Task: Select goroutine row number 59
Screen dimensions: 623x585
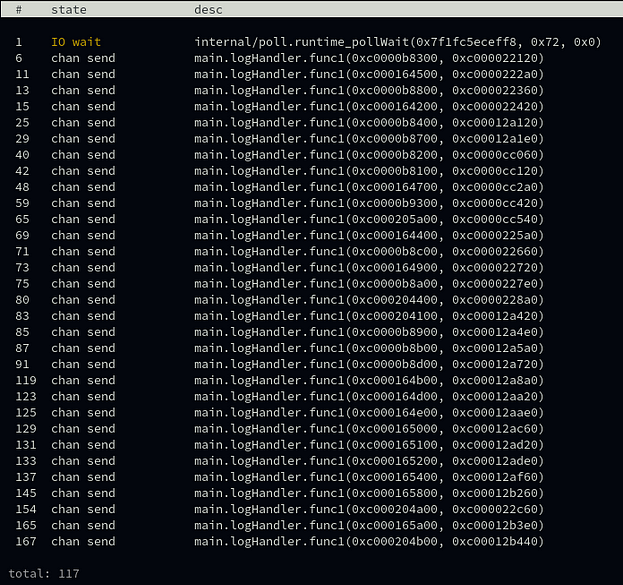Action: tap(312, 203)
